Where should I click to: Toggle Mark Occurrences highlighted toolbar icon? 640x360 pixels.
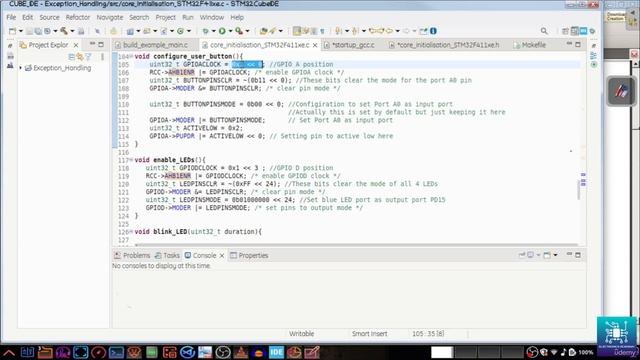click(x=297, y=31)
